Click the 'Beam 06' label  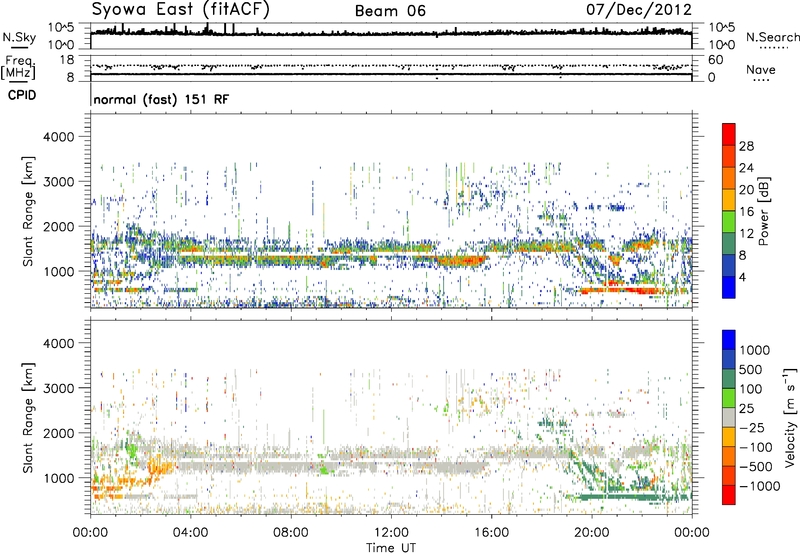tap(390, 11)
